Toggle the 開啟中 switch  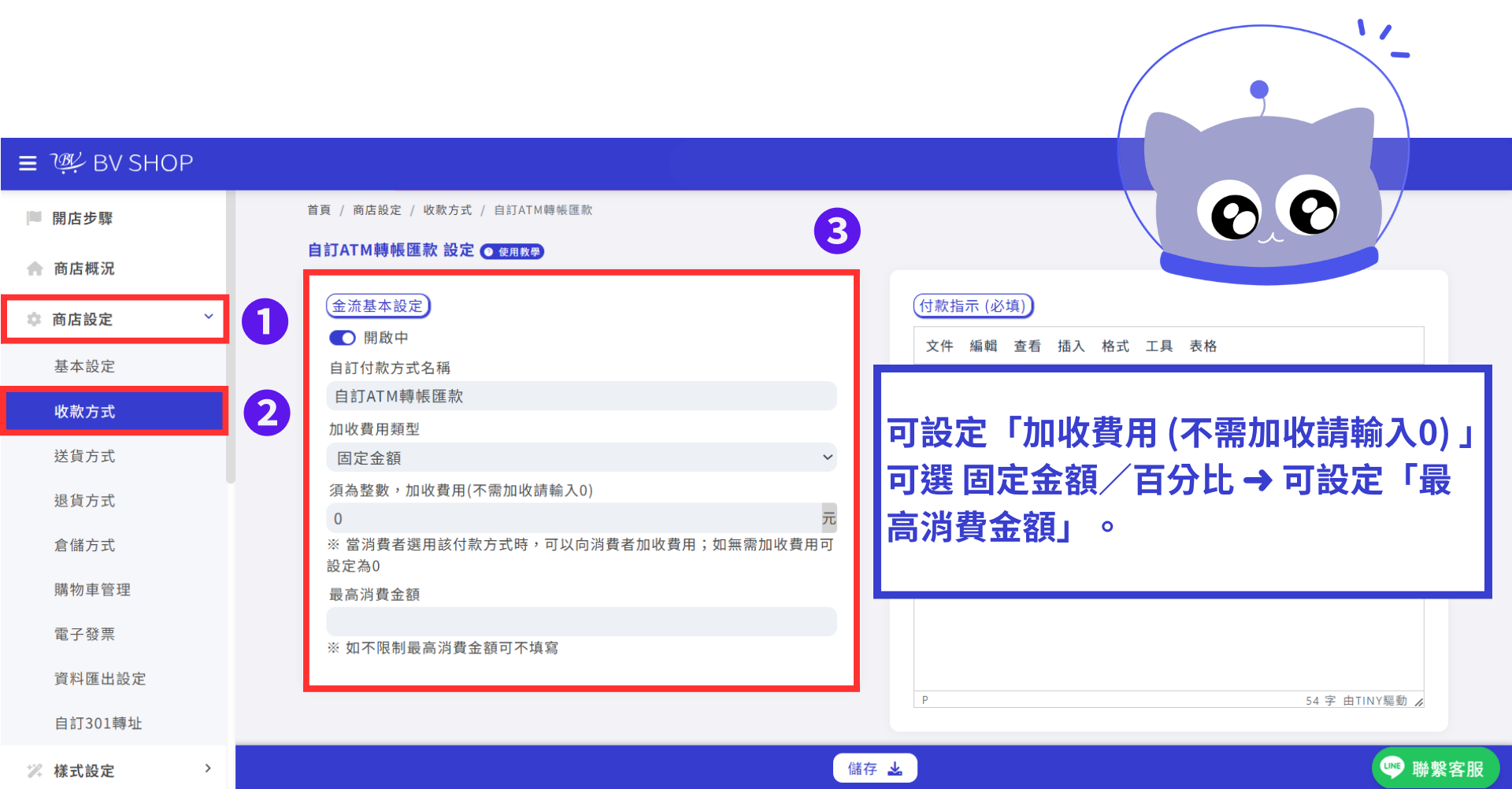(343, 338)
